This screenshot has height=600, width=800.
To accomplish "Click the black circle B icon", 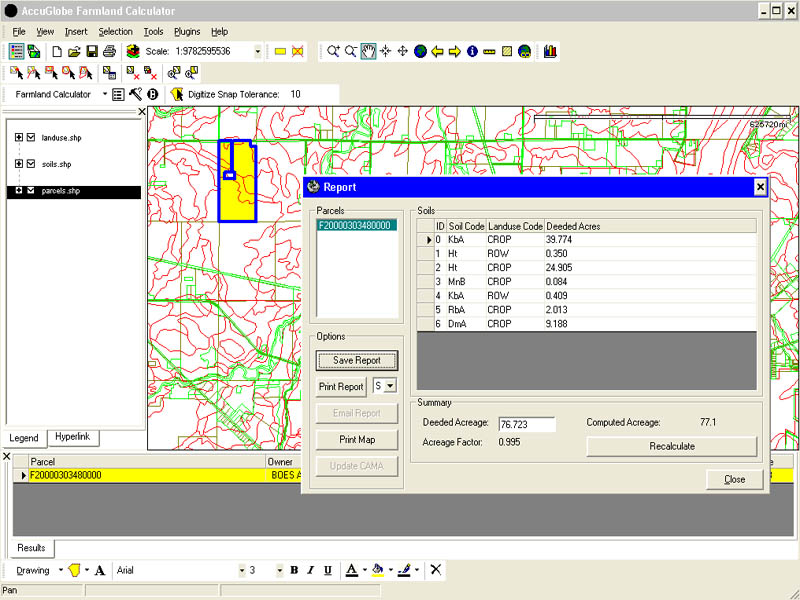I will (x=153, y=94).
